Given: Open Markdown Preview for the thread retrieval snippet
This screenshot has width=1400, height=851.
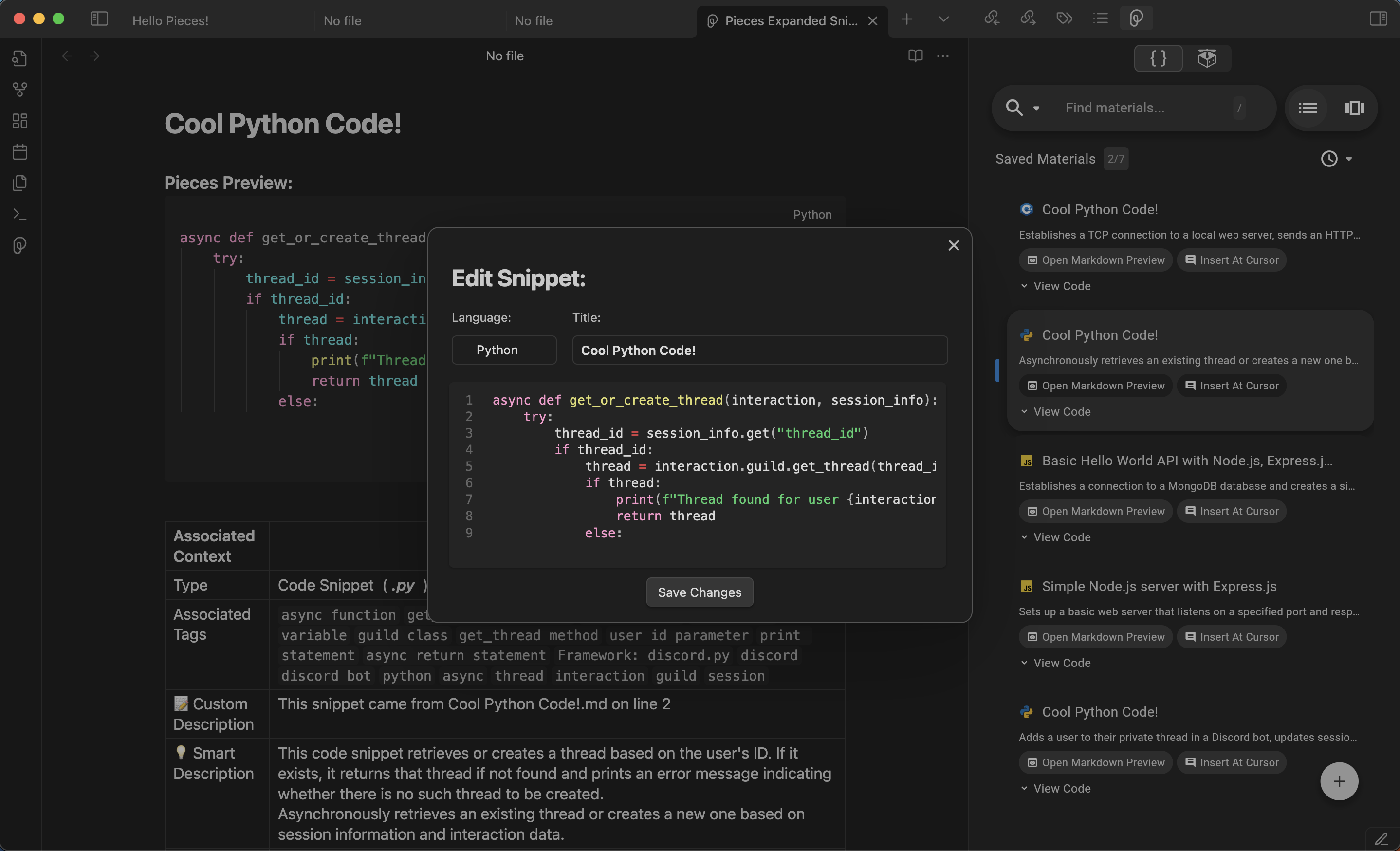Looking at the screenshot, I should click(x=1095, y=385).
